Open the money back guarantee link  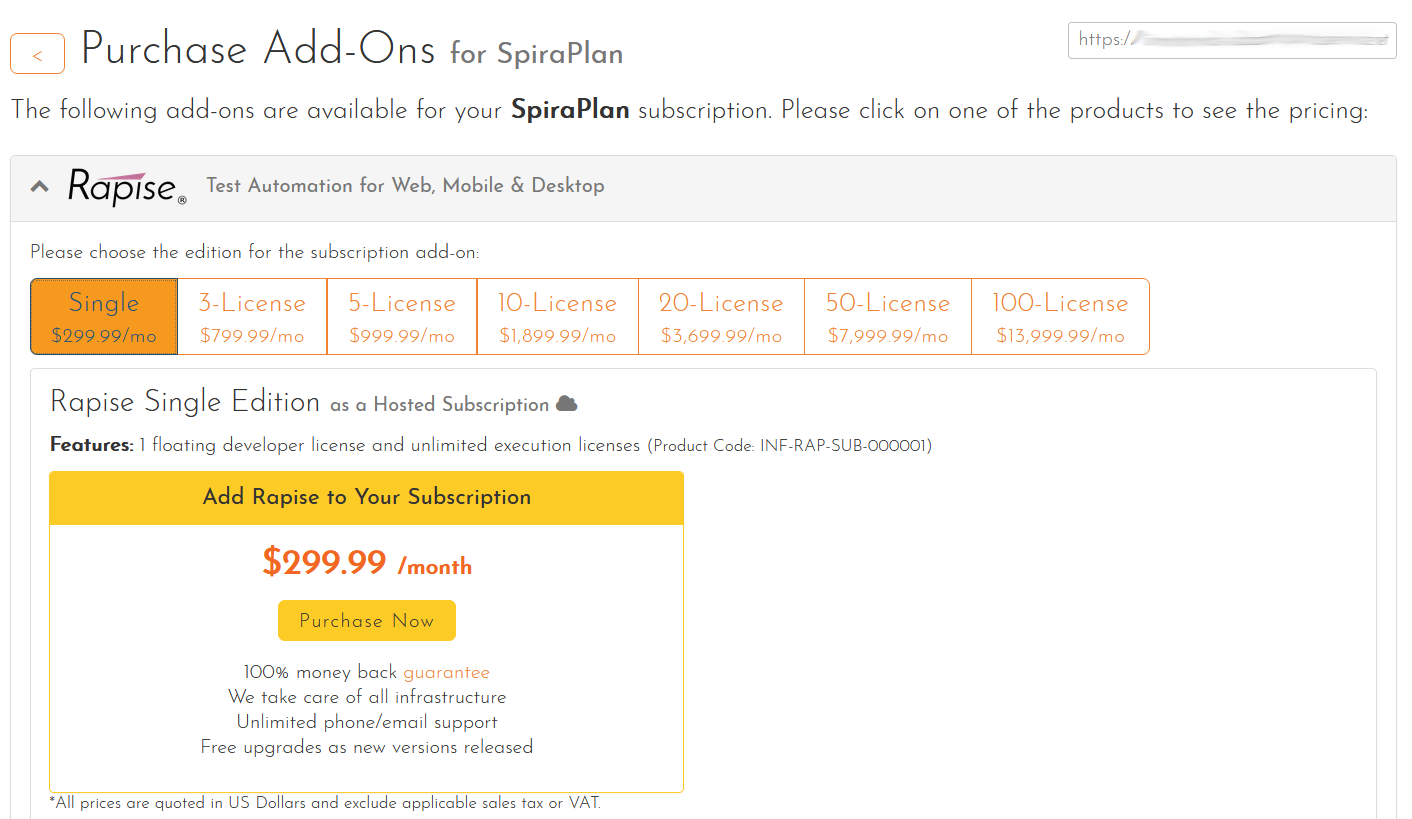point(446,672)
